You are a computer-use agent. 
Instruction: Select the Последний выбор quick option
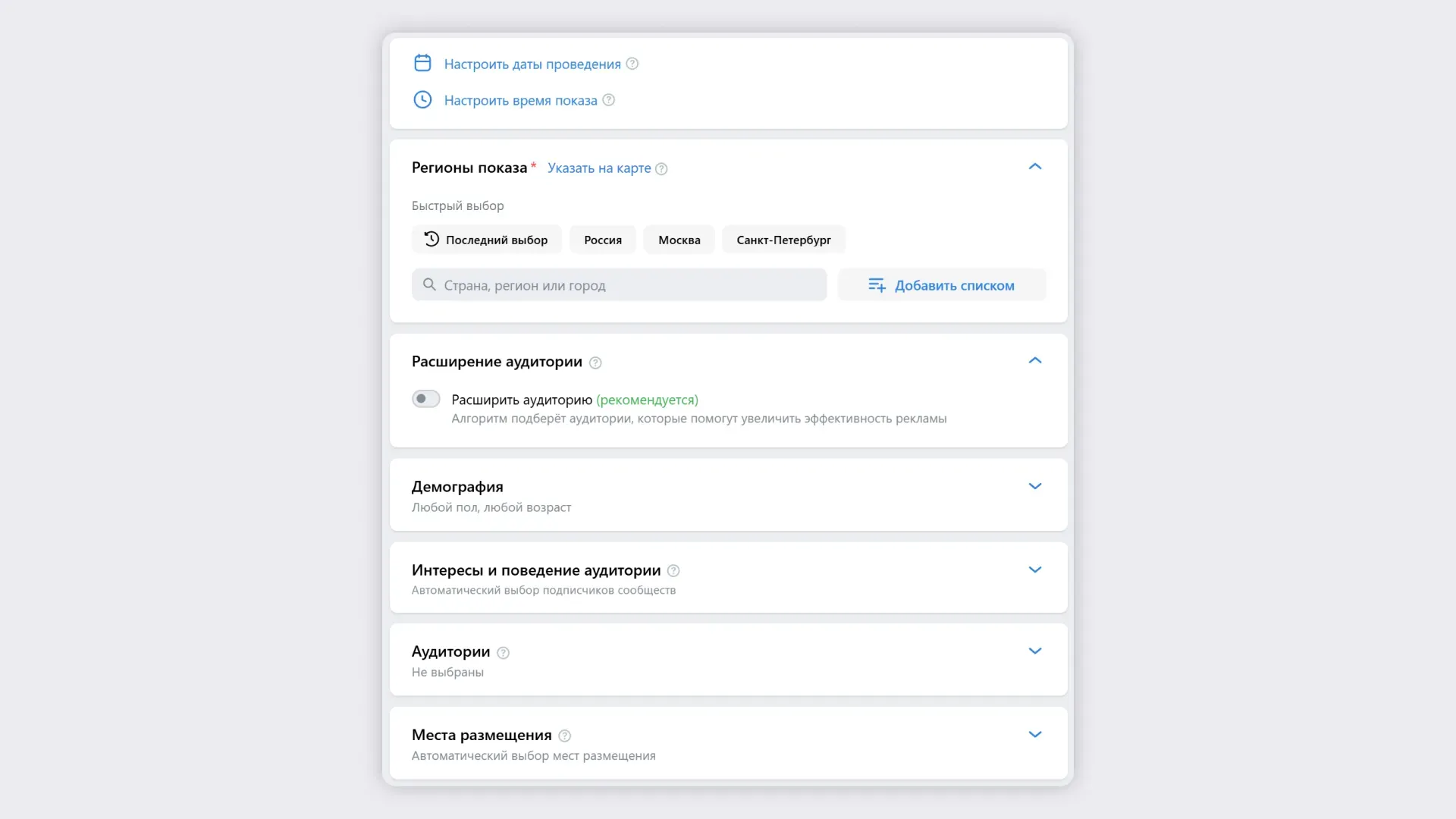486,240
